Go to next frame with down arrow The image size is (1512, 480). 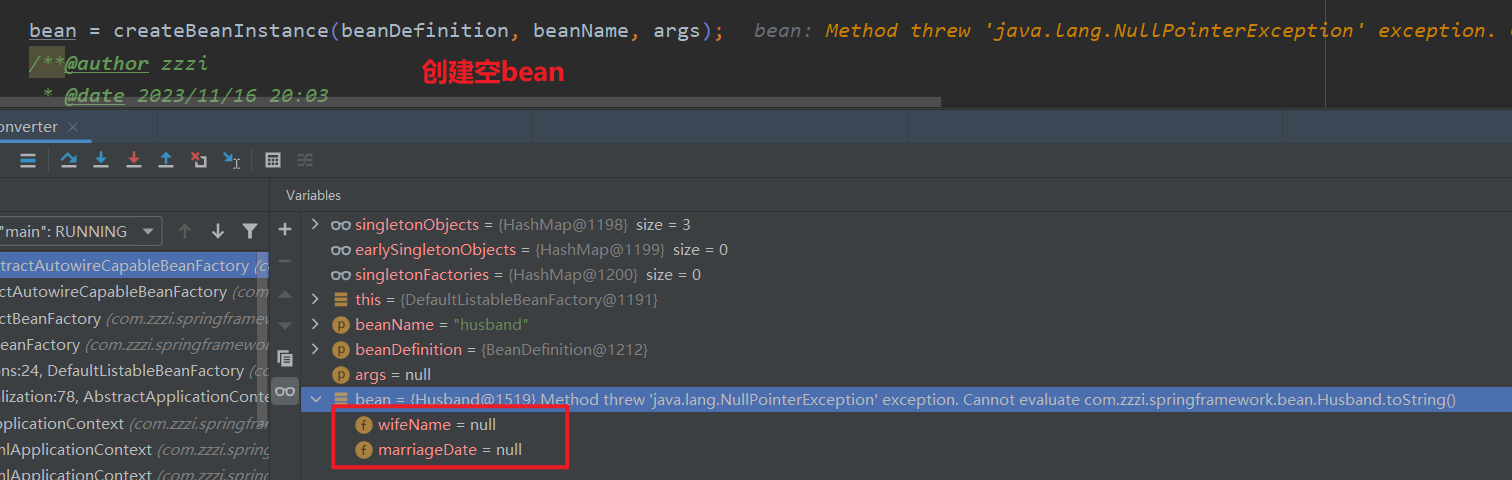[218, 232]
